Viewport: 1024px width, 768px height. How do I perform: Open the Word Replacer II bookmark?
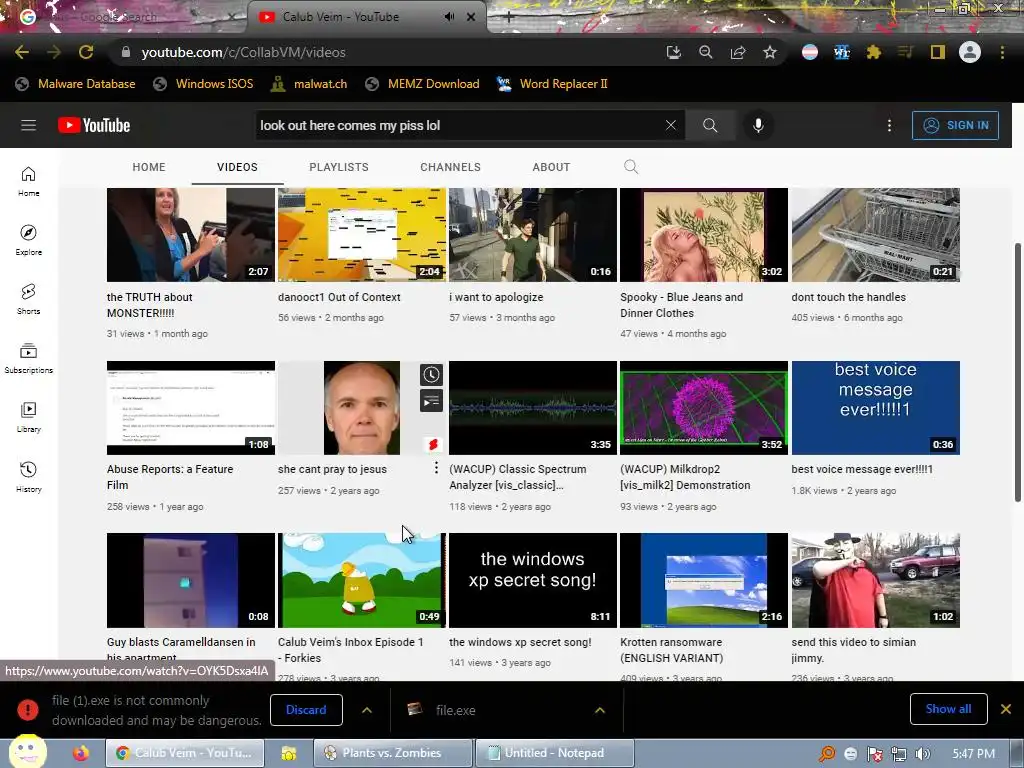click(x=552, y=84)
